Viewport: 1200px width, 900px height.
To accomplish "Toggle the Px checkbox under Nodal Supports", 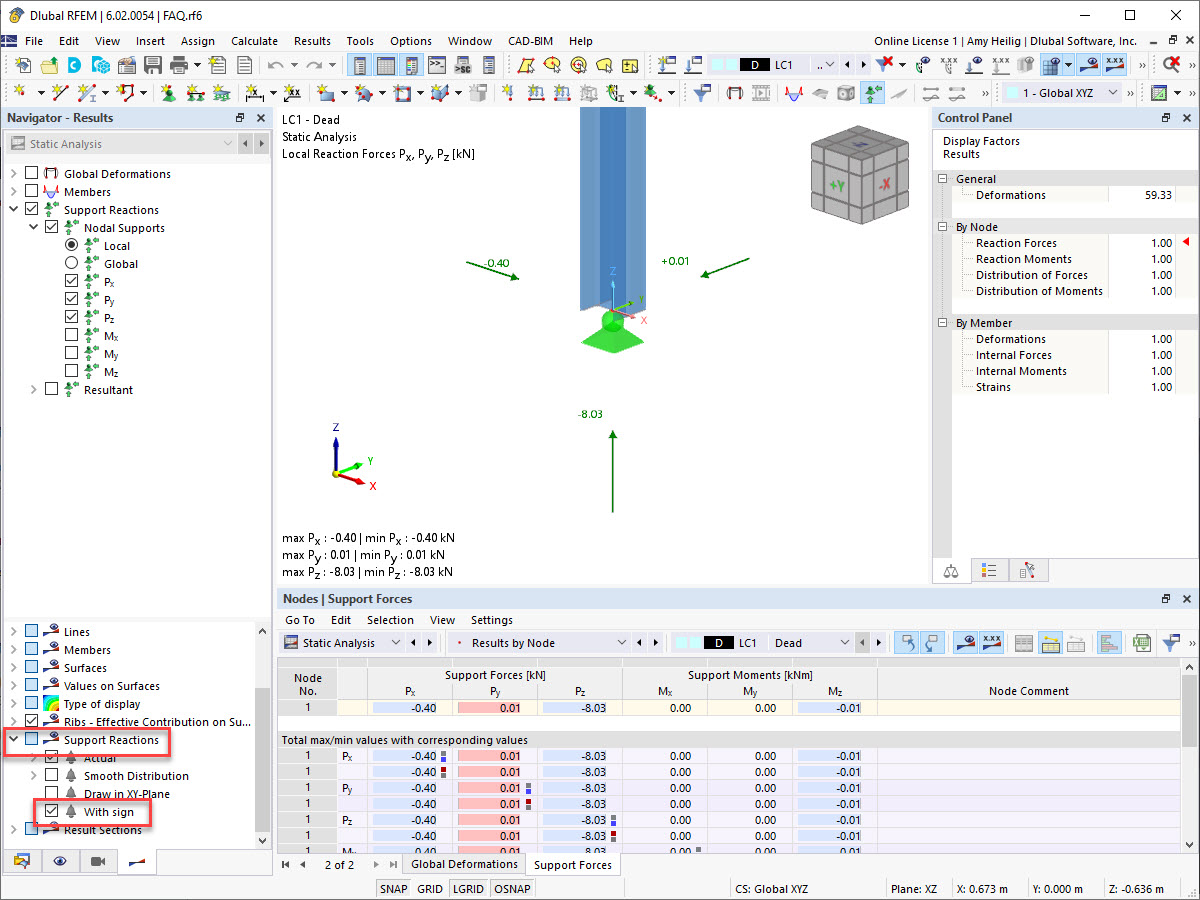I will click(x=70, y=281).
